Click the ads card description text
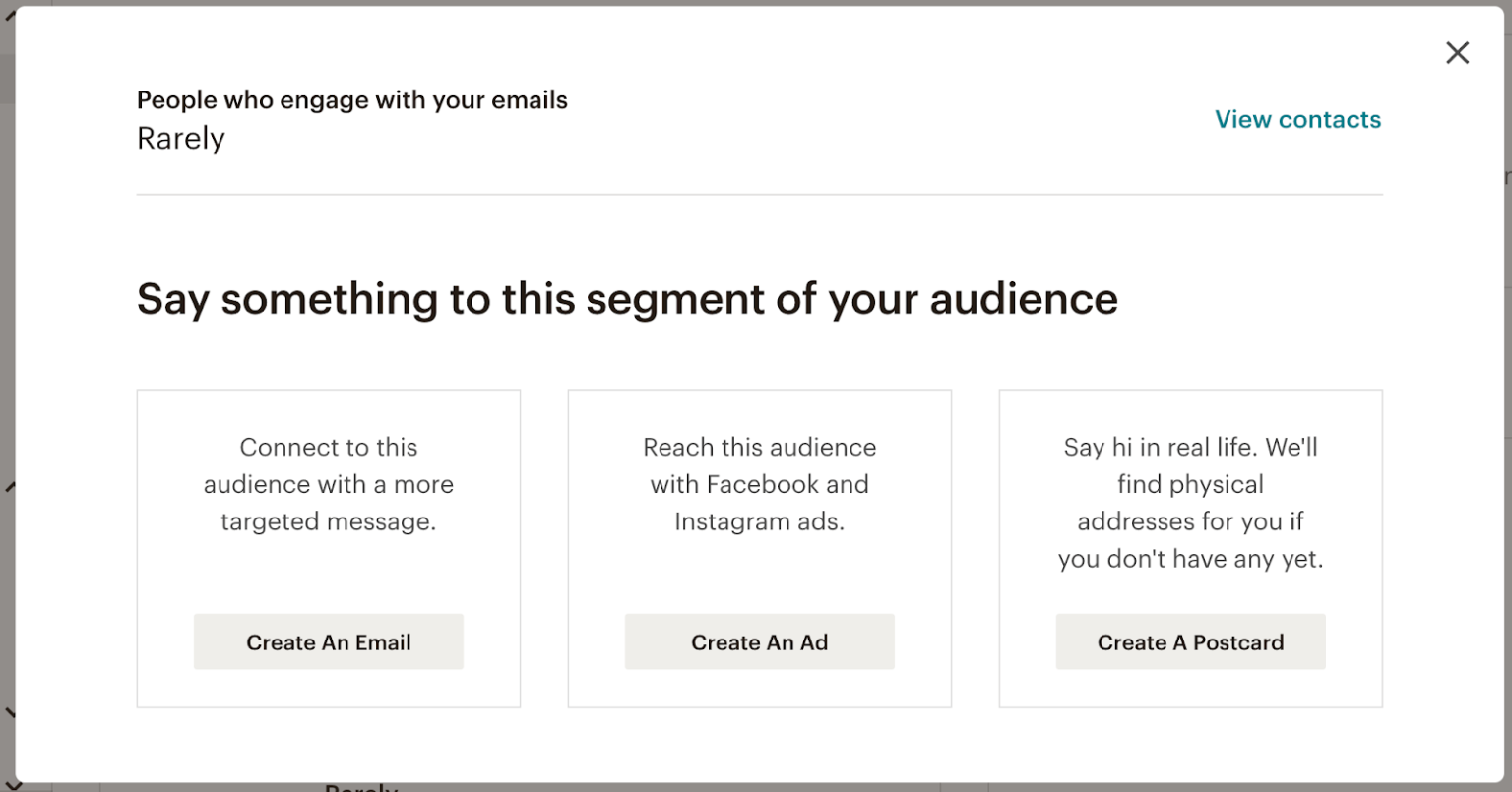The height and width of the screenshot is (792, 1512). pyautogui.click(x=759, y=484)
